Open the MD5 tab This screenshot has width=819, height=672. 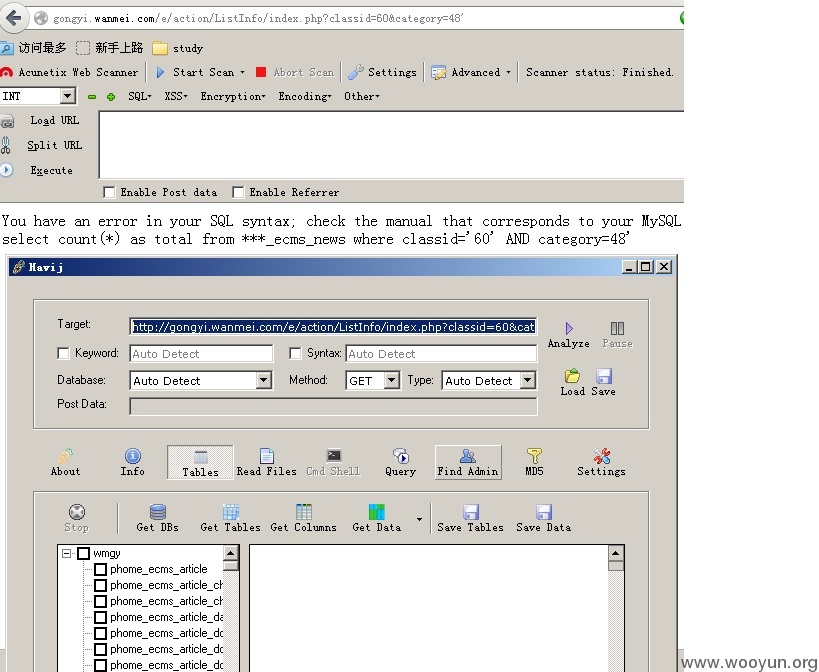click(534, 463)
